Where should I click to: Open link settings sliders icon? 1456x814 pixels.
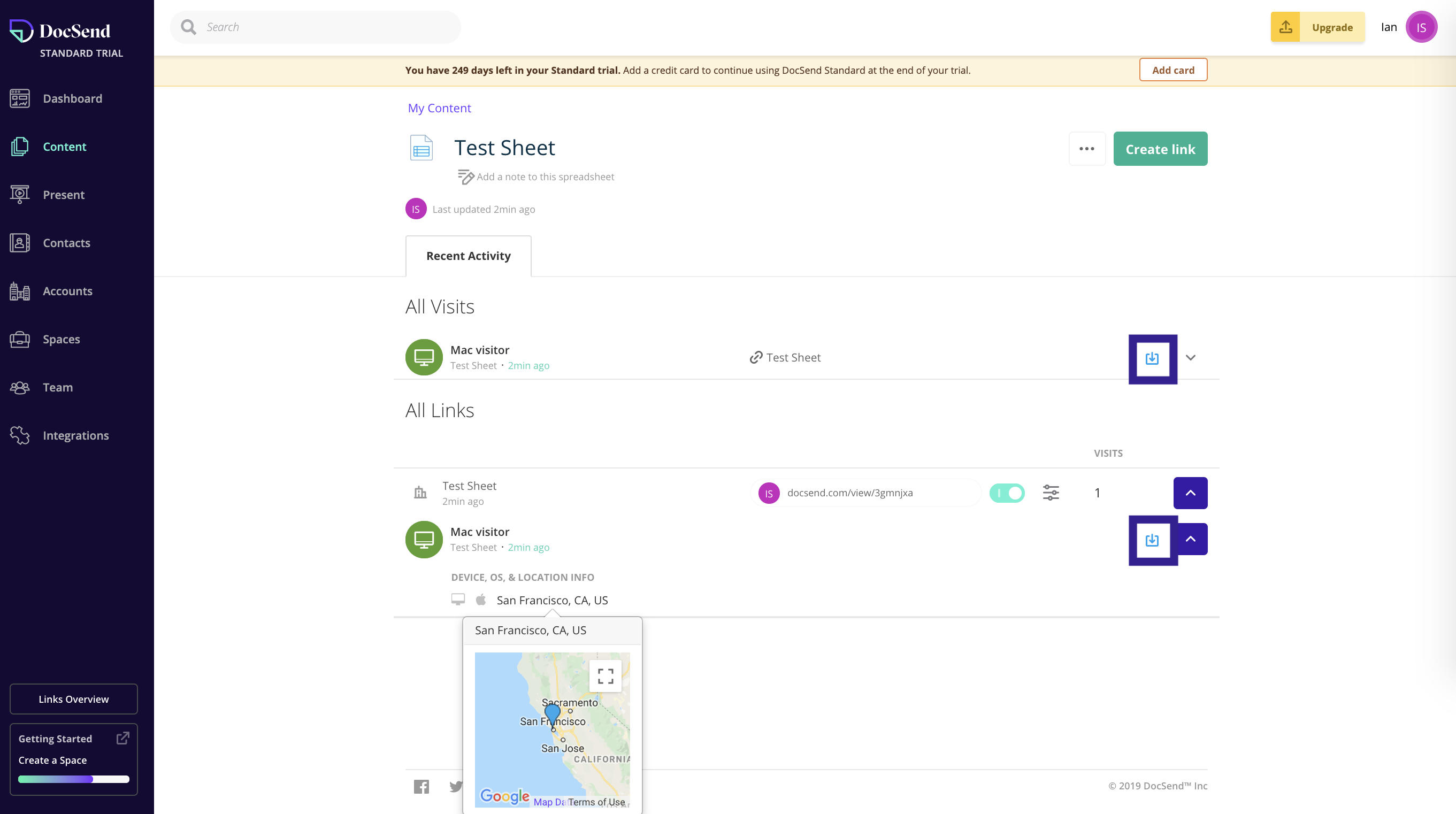pos(1051,493)
